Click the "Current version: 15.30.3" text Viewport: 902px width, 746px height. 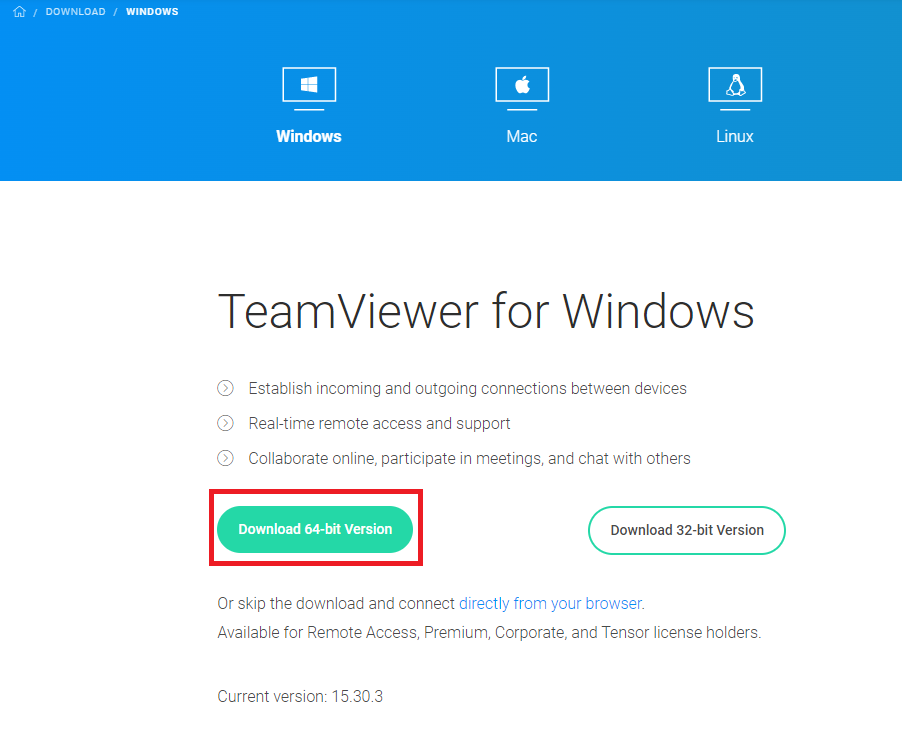click(x=300, y=695)
